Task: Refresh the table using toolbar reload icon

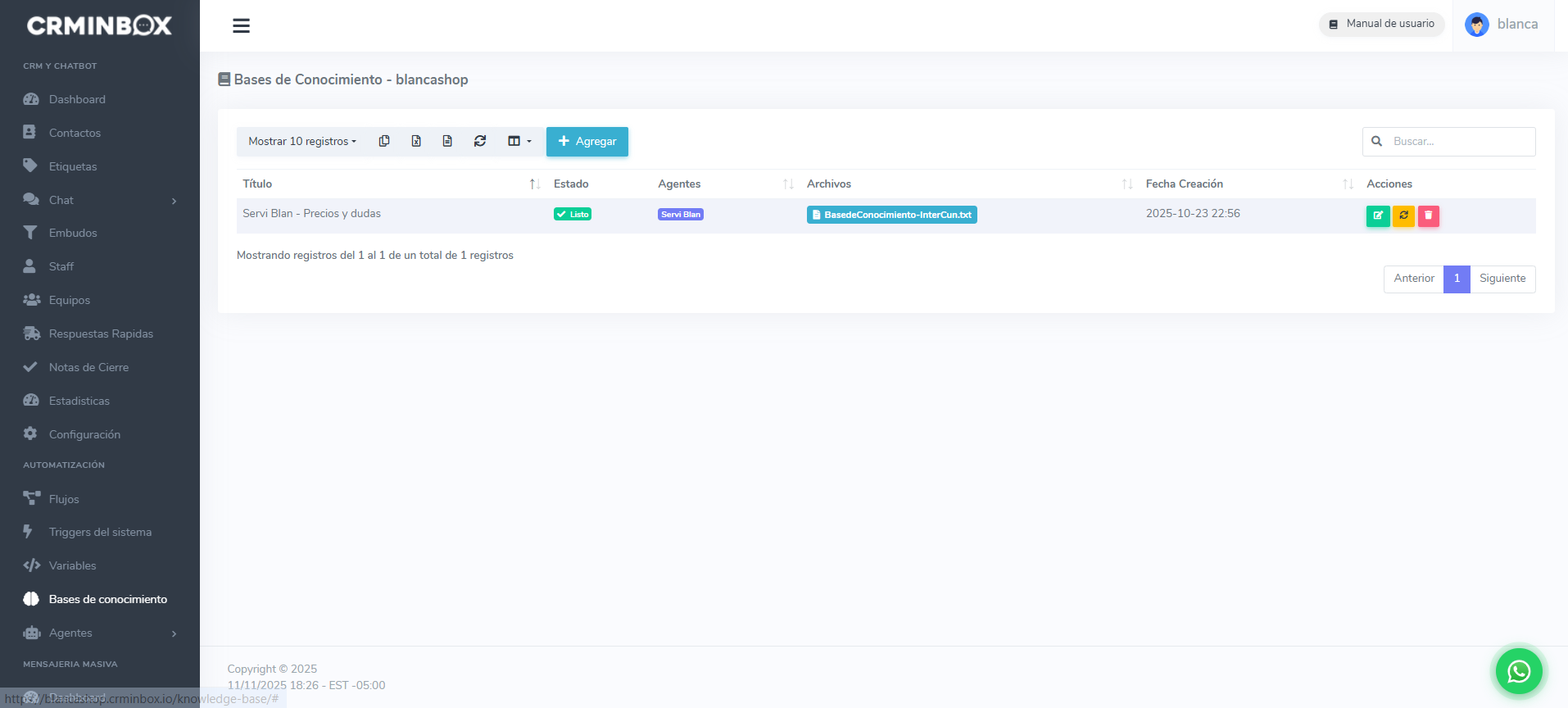Action: pyautogui.click(x=480, y=141)
